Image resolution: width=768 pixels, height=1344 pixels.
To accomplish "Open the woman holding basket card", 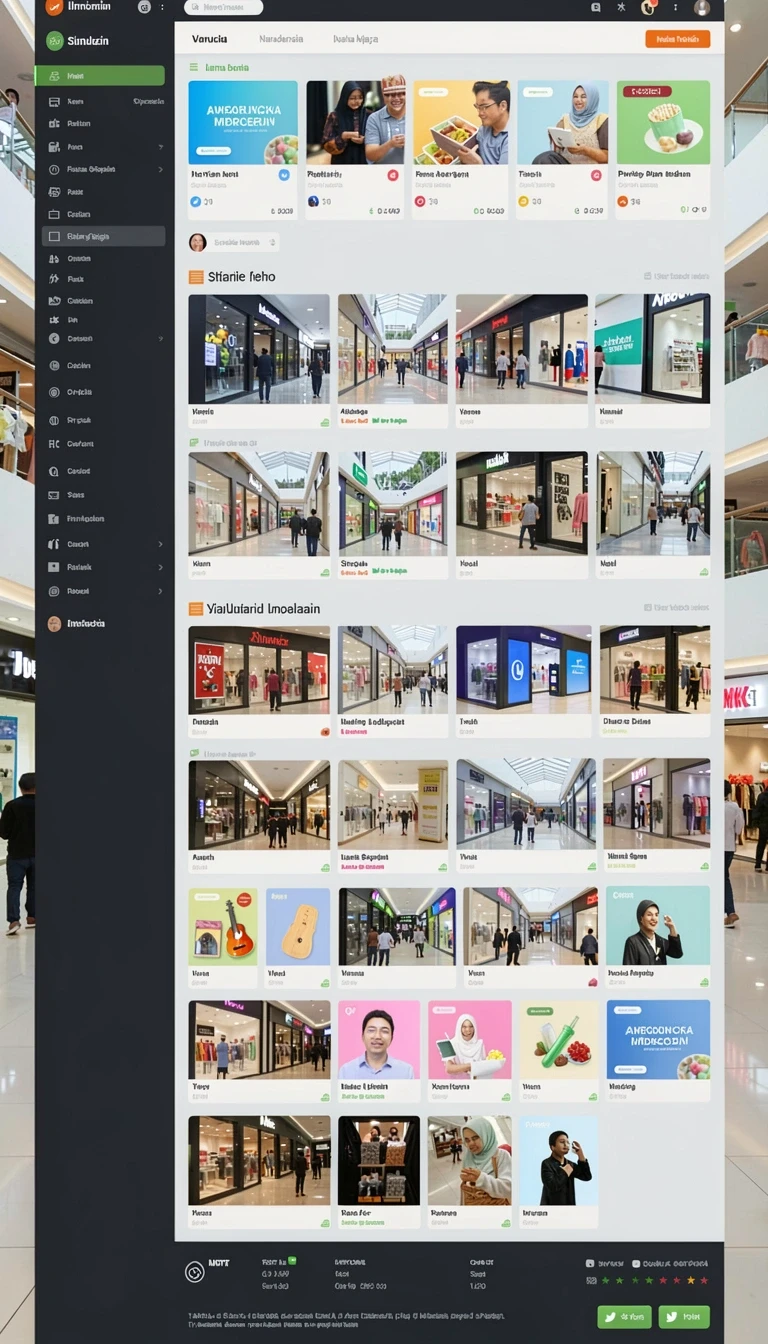I will [469, 1172].
